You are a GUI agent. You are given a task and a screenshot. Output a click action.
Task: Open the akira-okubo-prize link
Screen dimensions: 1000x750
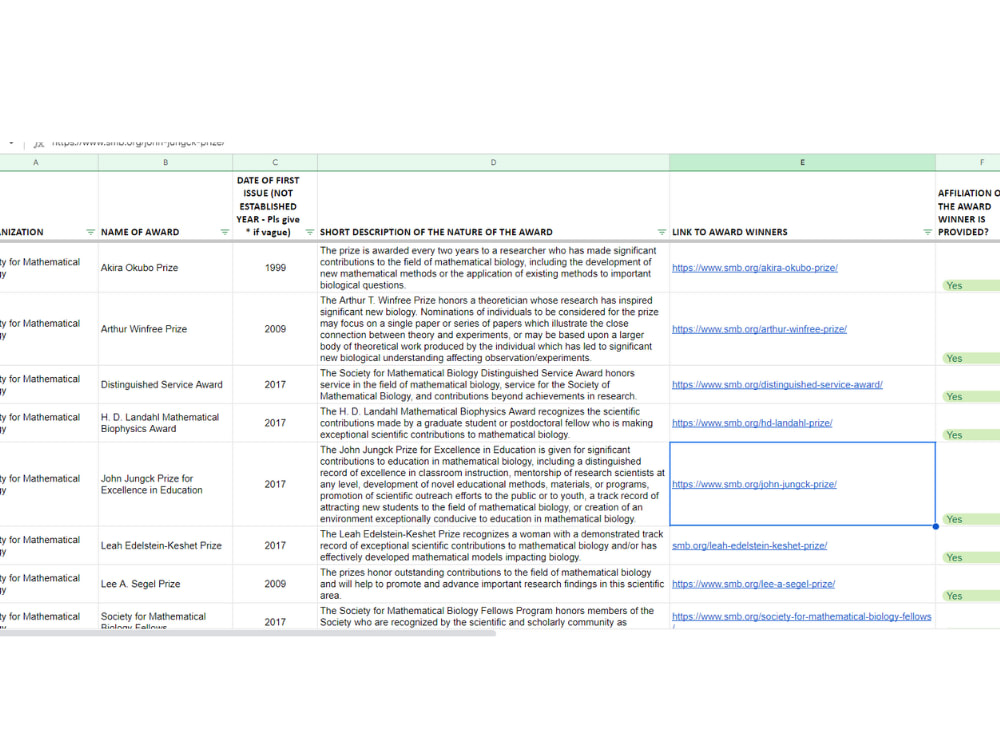(x=754, y=268)
